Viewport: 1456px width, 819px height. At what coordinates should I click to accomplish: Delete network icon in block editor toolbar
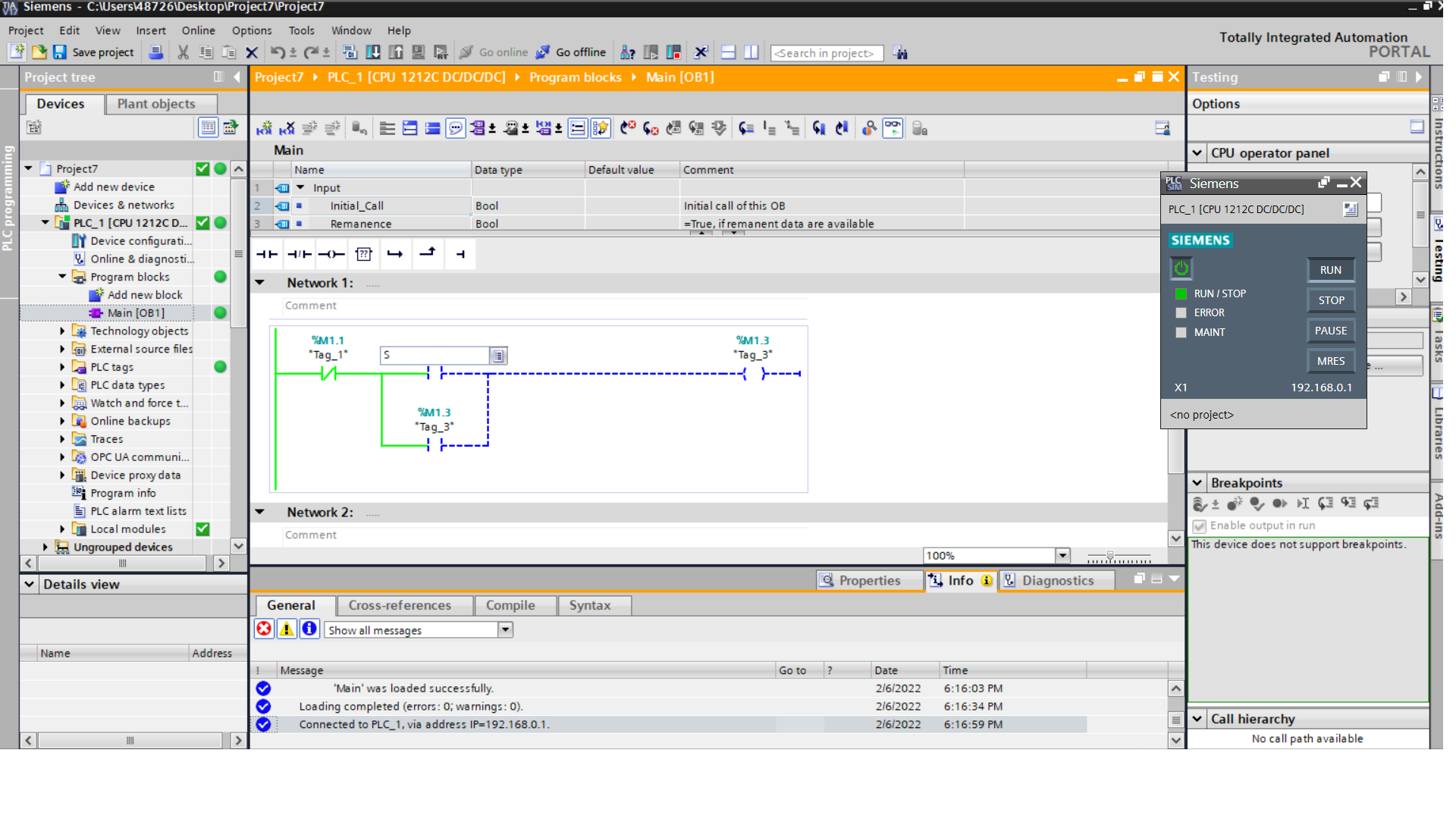(287, 128)
